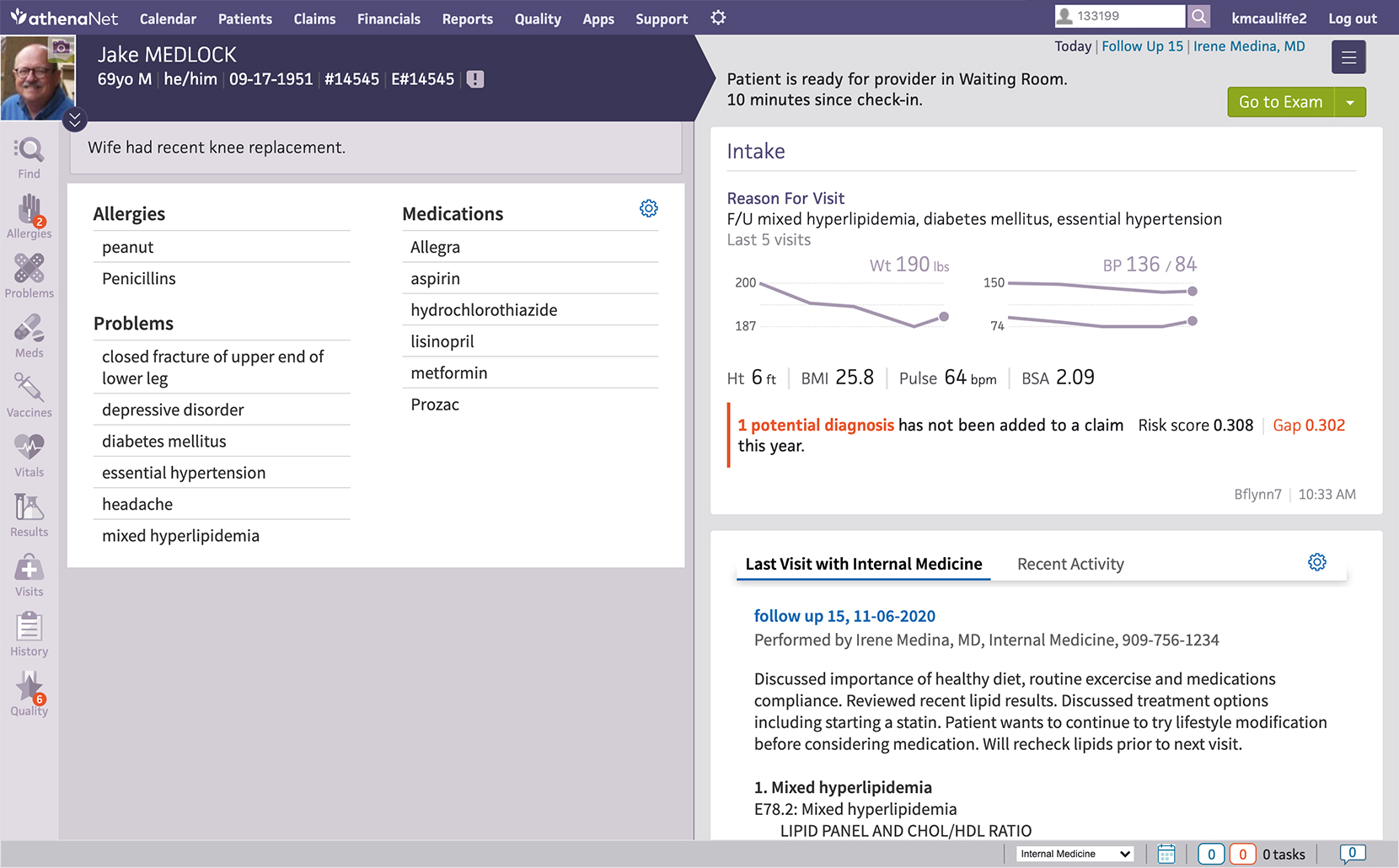Click the search magnifier button

1198,16
